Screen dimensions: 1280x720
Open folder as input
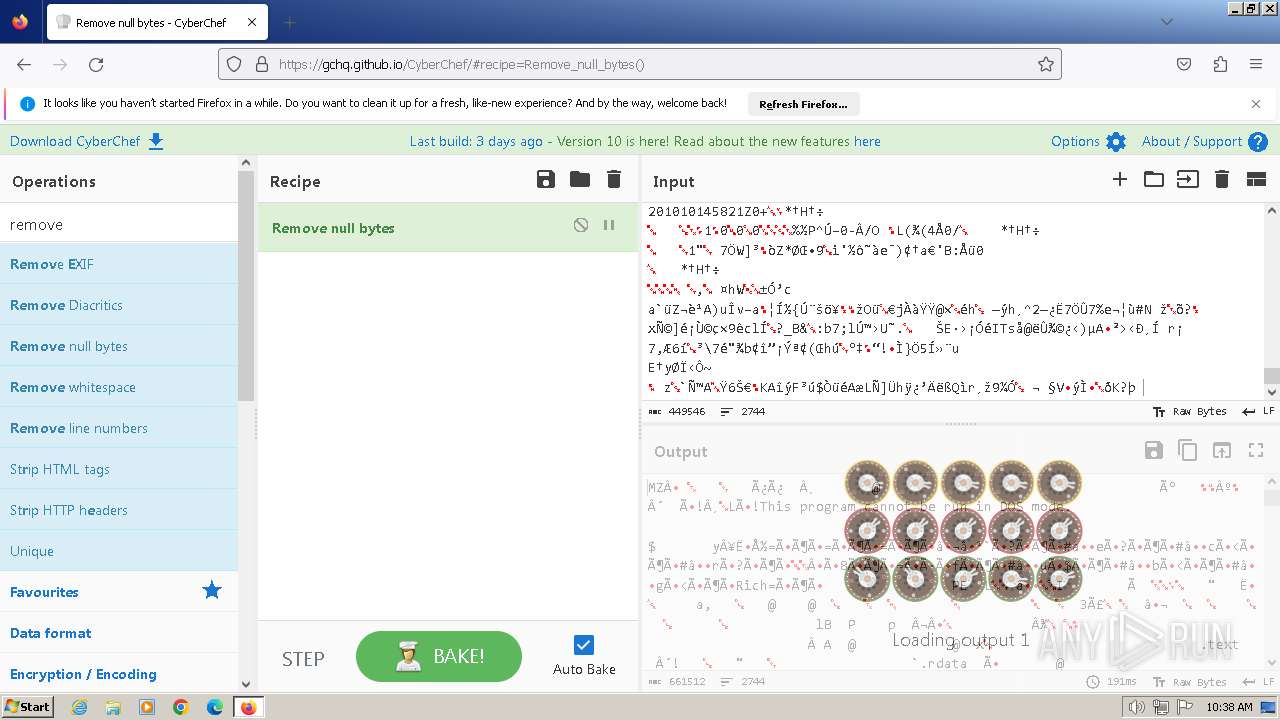pyautogui.click(x=1154, y=180)
